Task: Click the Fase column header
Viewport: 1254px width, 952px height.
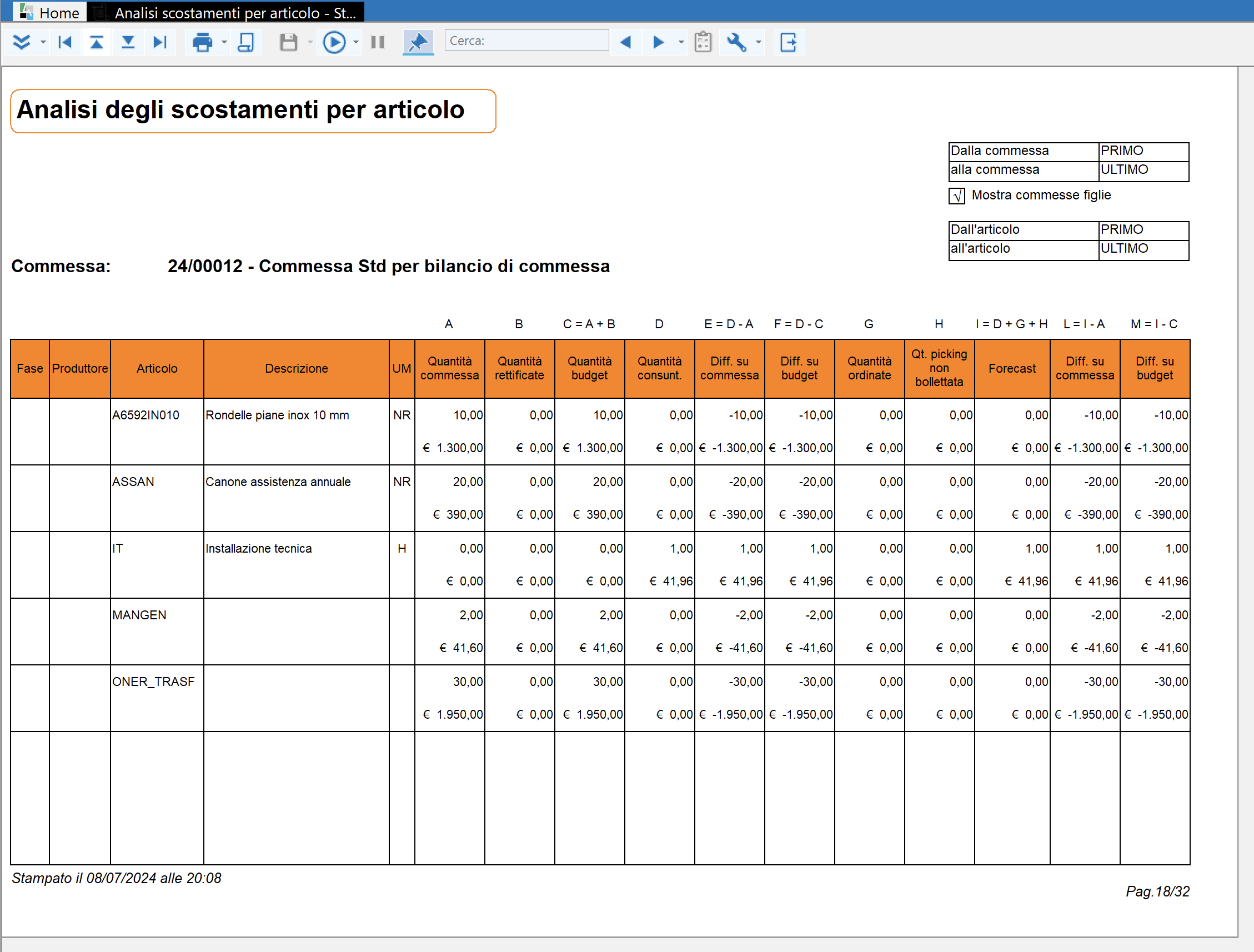Action: 30,369
